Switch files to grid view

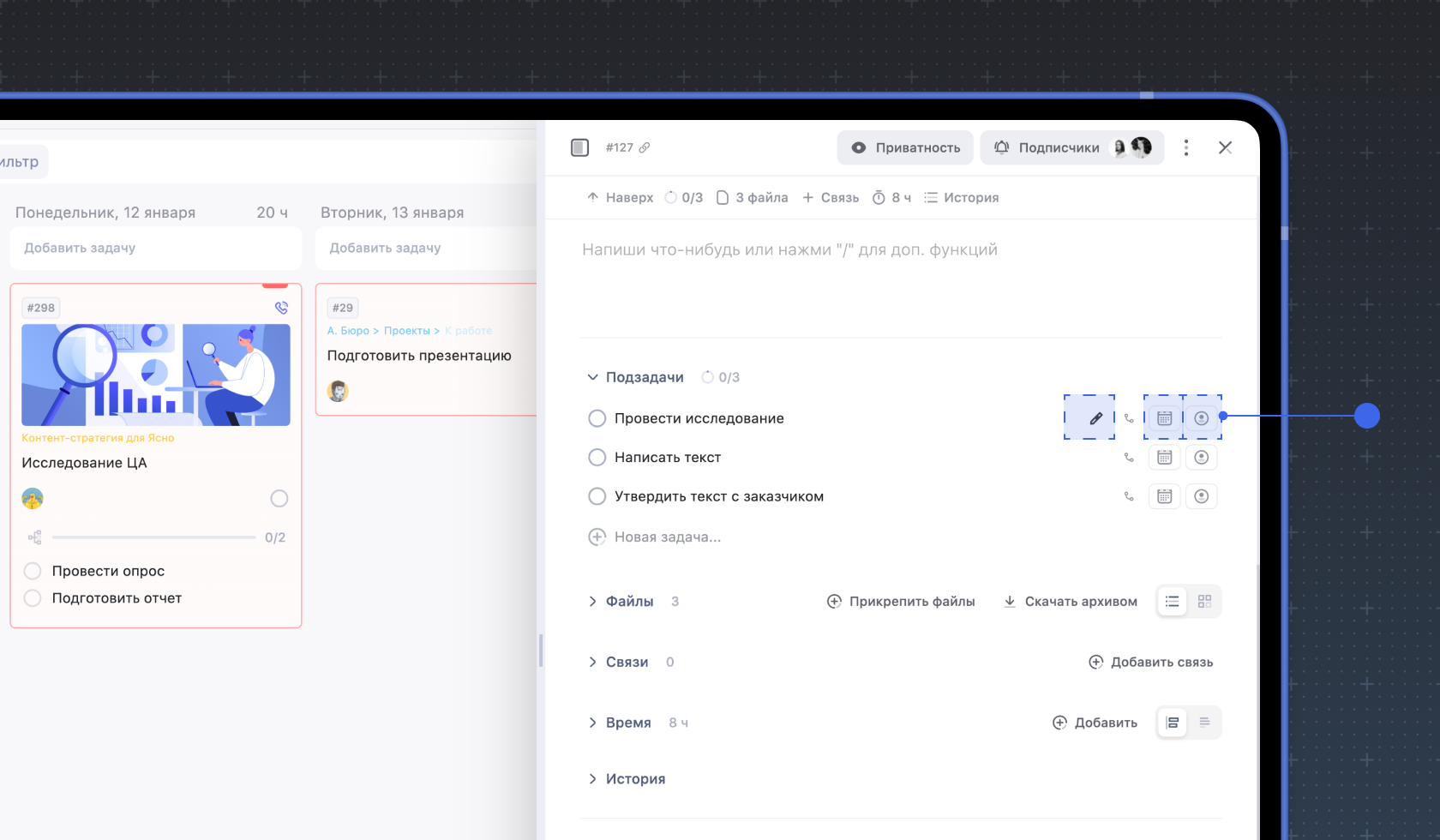tap(1204, 602)
